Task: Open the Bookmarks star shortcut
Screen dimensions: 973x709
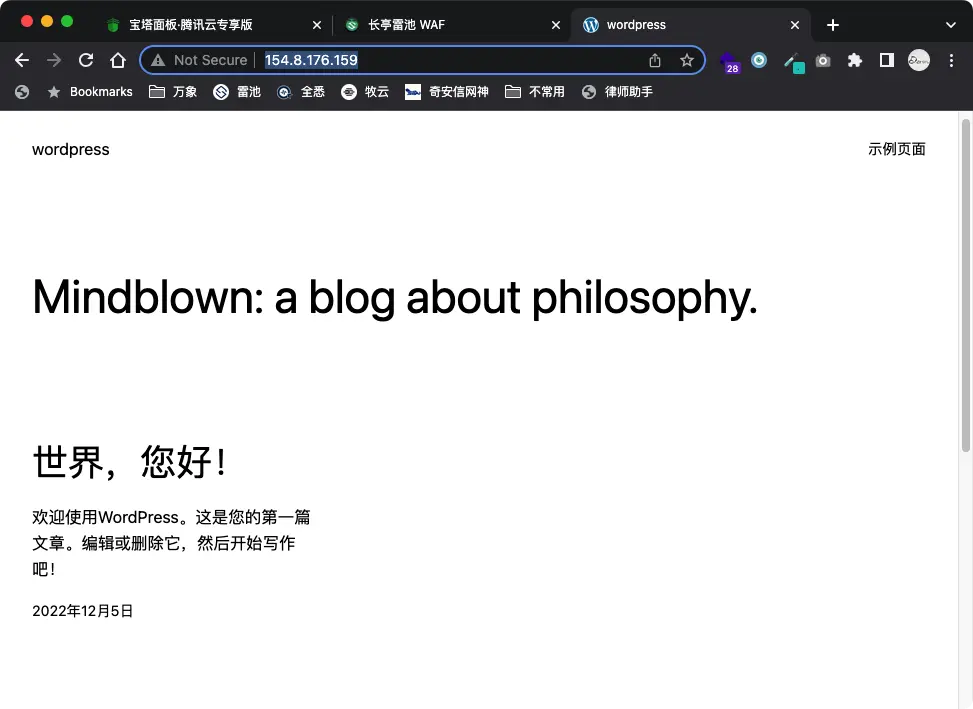Action: pyautogui.click(x=90, y=92)
